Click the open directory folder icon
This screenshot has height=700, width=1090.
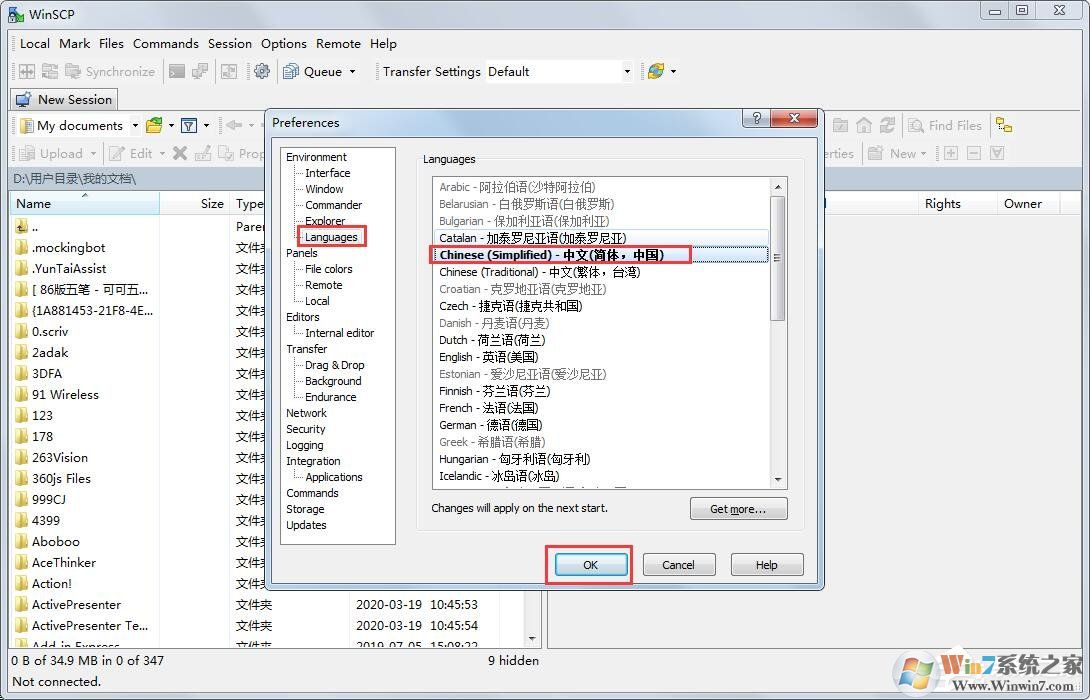(x=154, y=125)
